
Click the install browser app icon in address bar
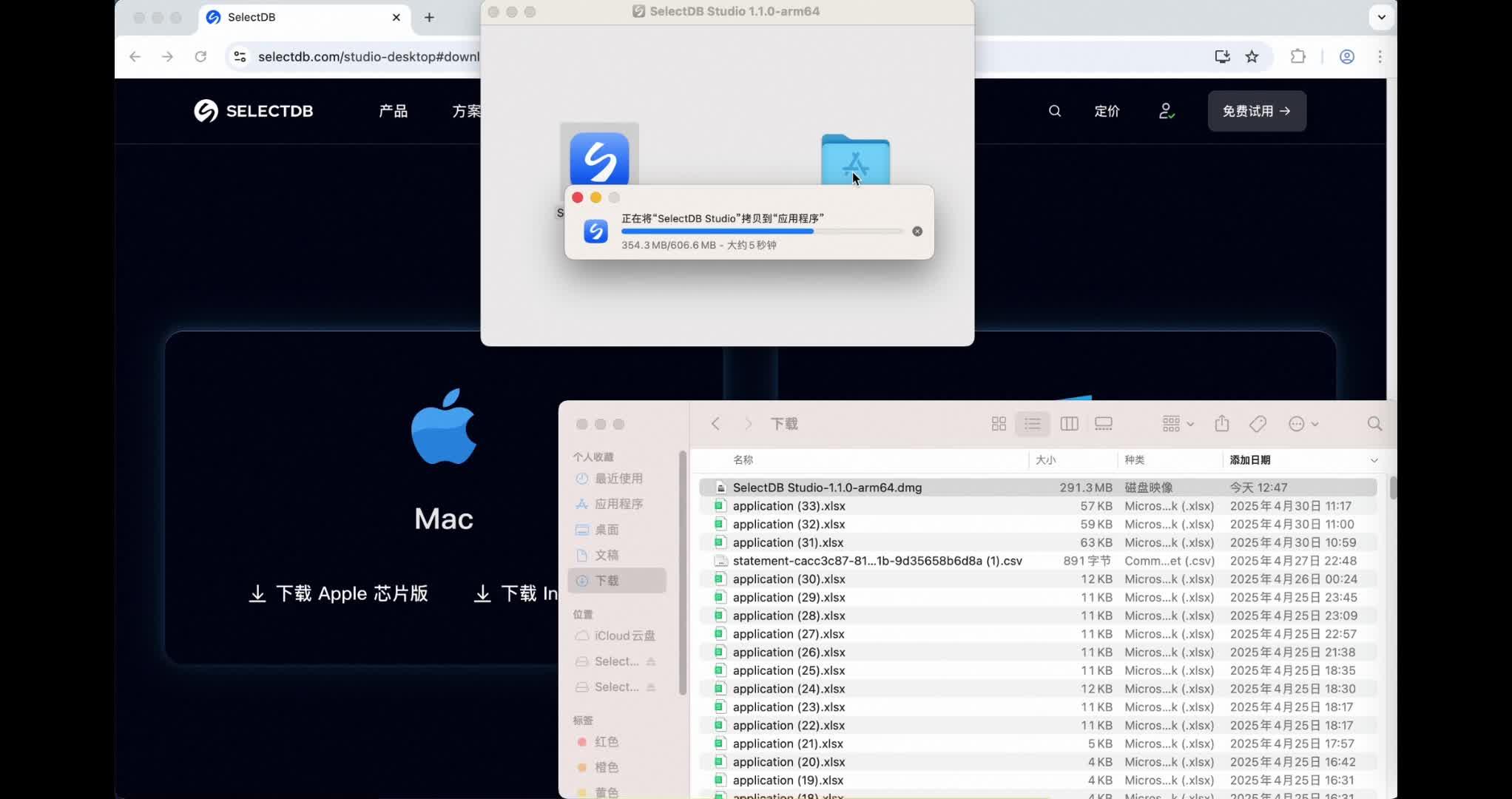[1222, 56]
